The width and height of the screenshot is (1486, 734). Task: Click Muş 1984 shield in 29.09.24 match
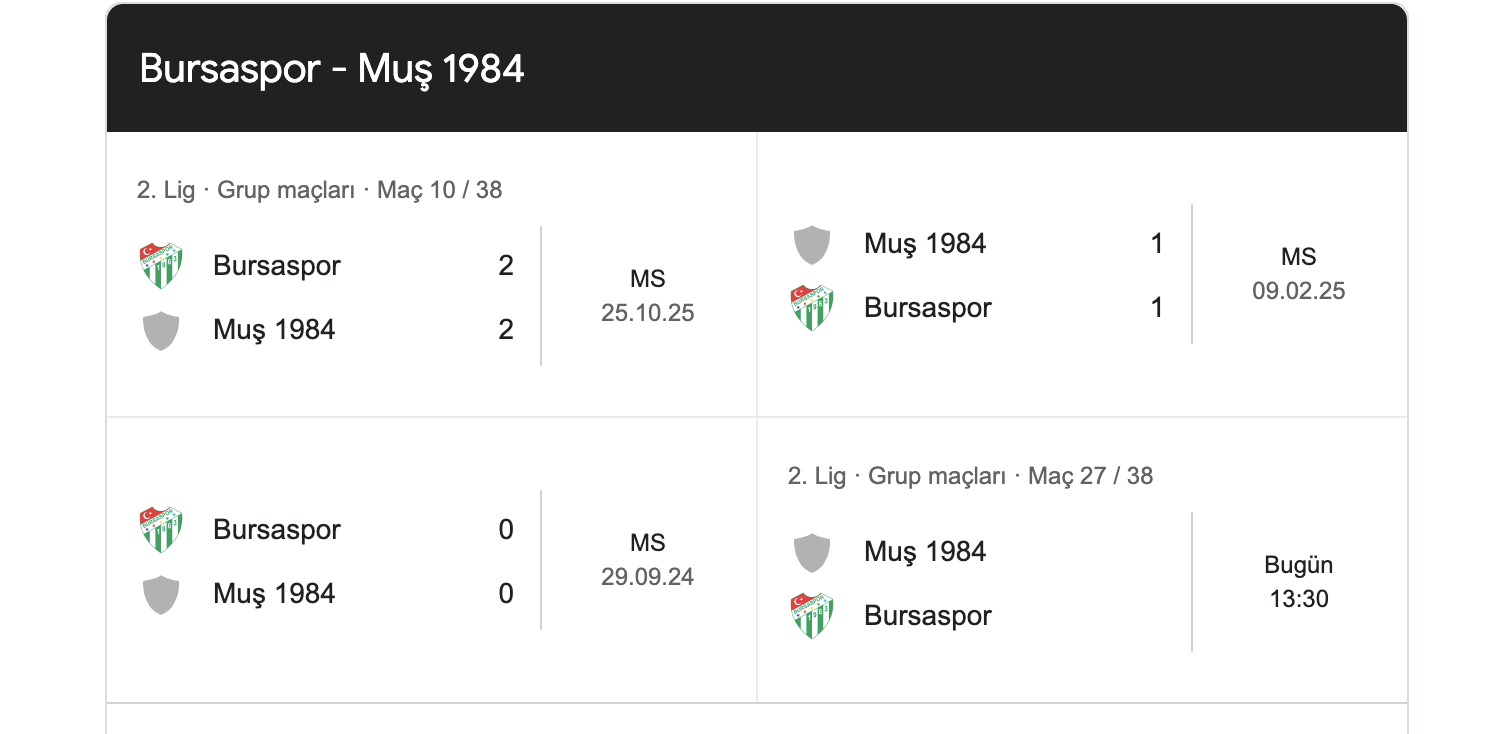[160, 594]
